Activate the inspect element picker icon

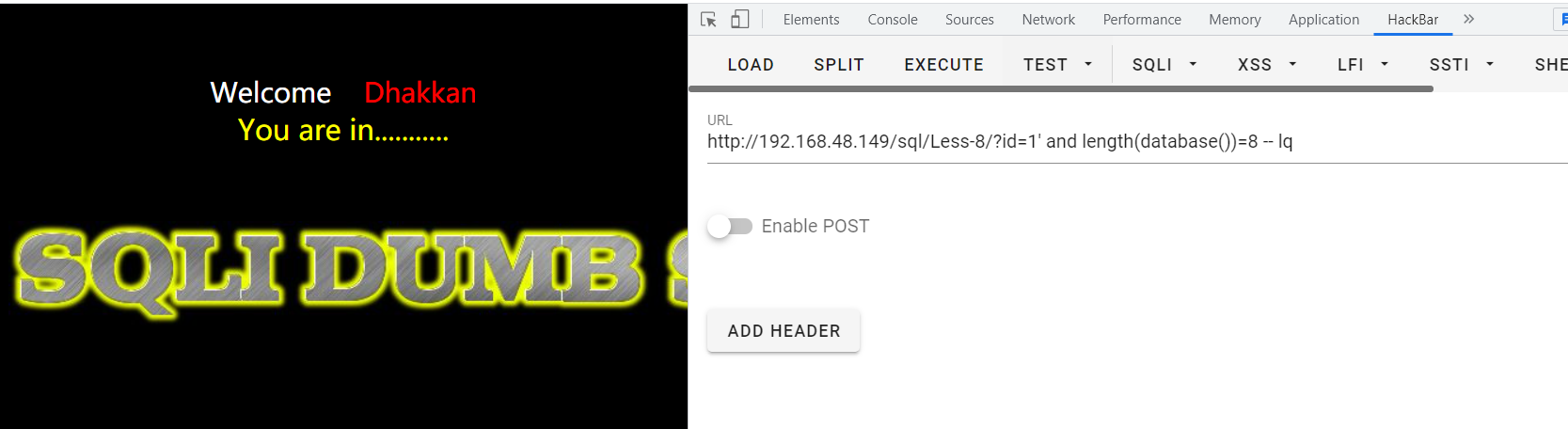tap(708, 19)
